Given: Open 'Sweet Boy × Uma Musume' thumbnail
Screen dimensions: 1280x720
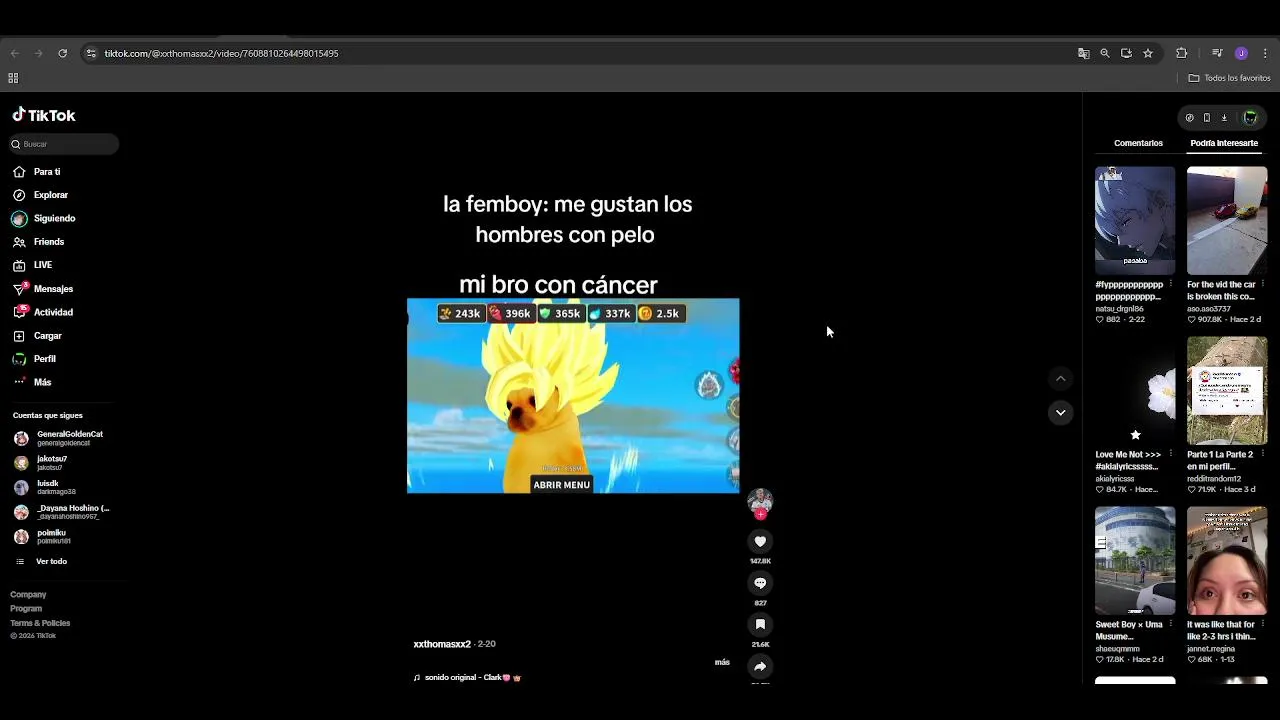Looking at the screenshot, I should 1135,560.
